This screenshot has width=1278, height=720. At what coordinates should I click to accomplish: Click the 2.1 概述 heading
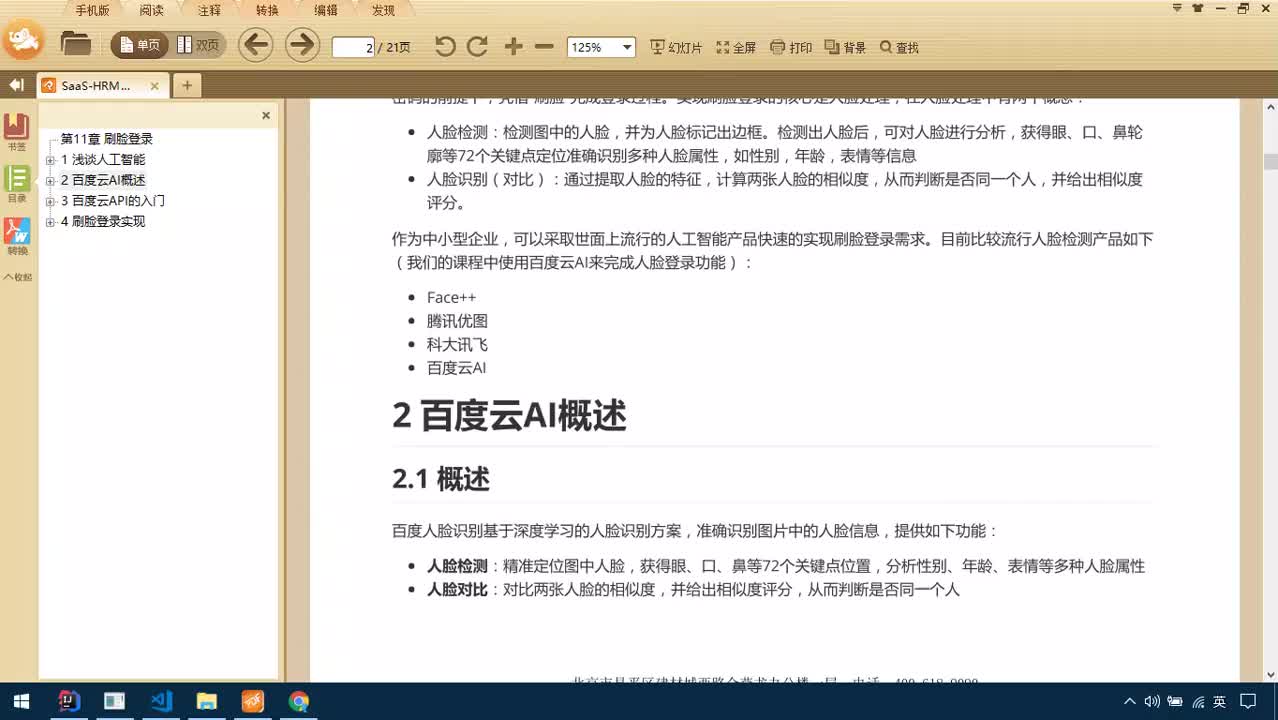point(441,479)
